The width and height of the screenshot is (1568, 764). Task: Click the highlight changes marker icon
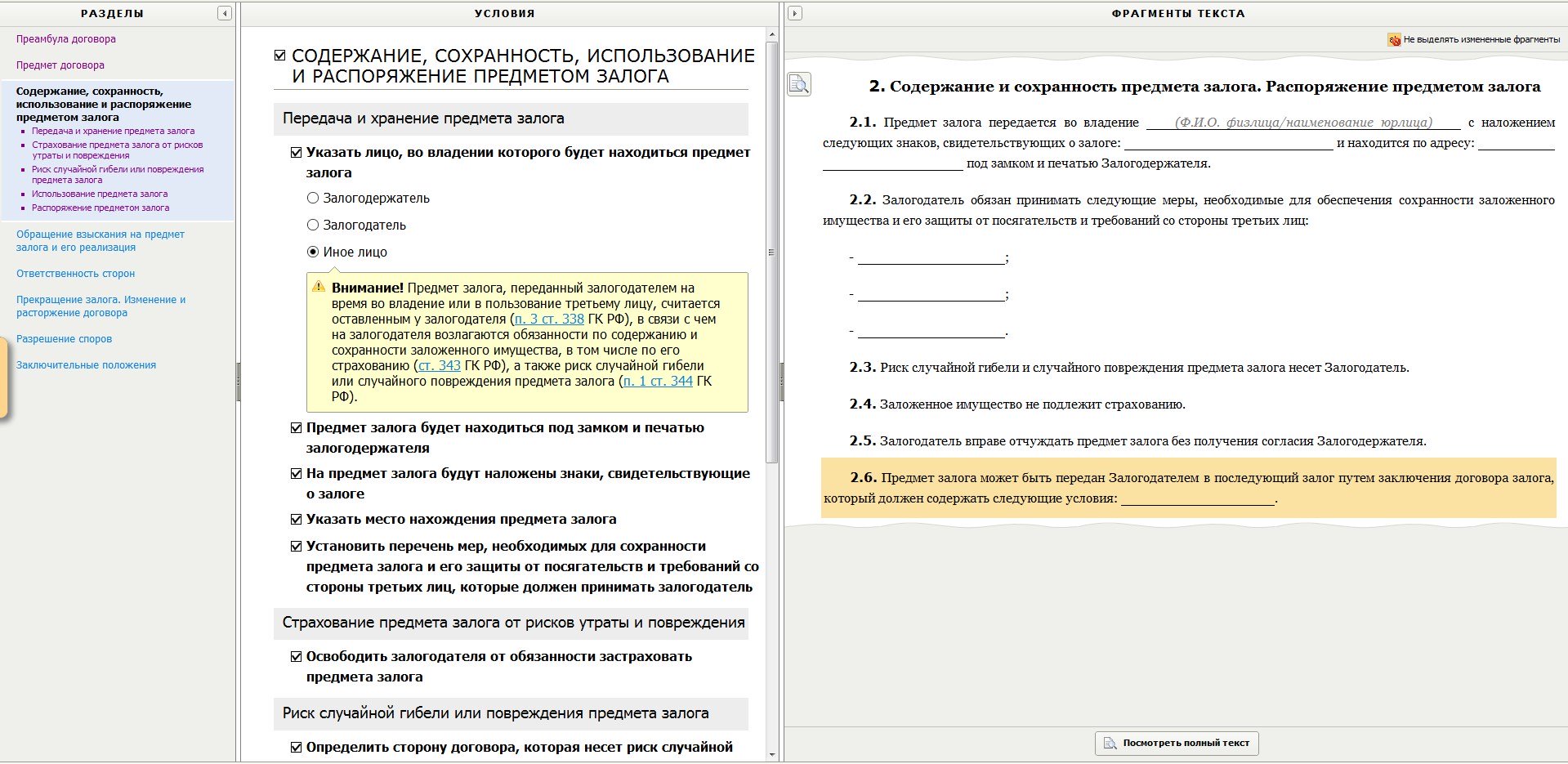coord(1394,39)
